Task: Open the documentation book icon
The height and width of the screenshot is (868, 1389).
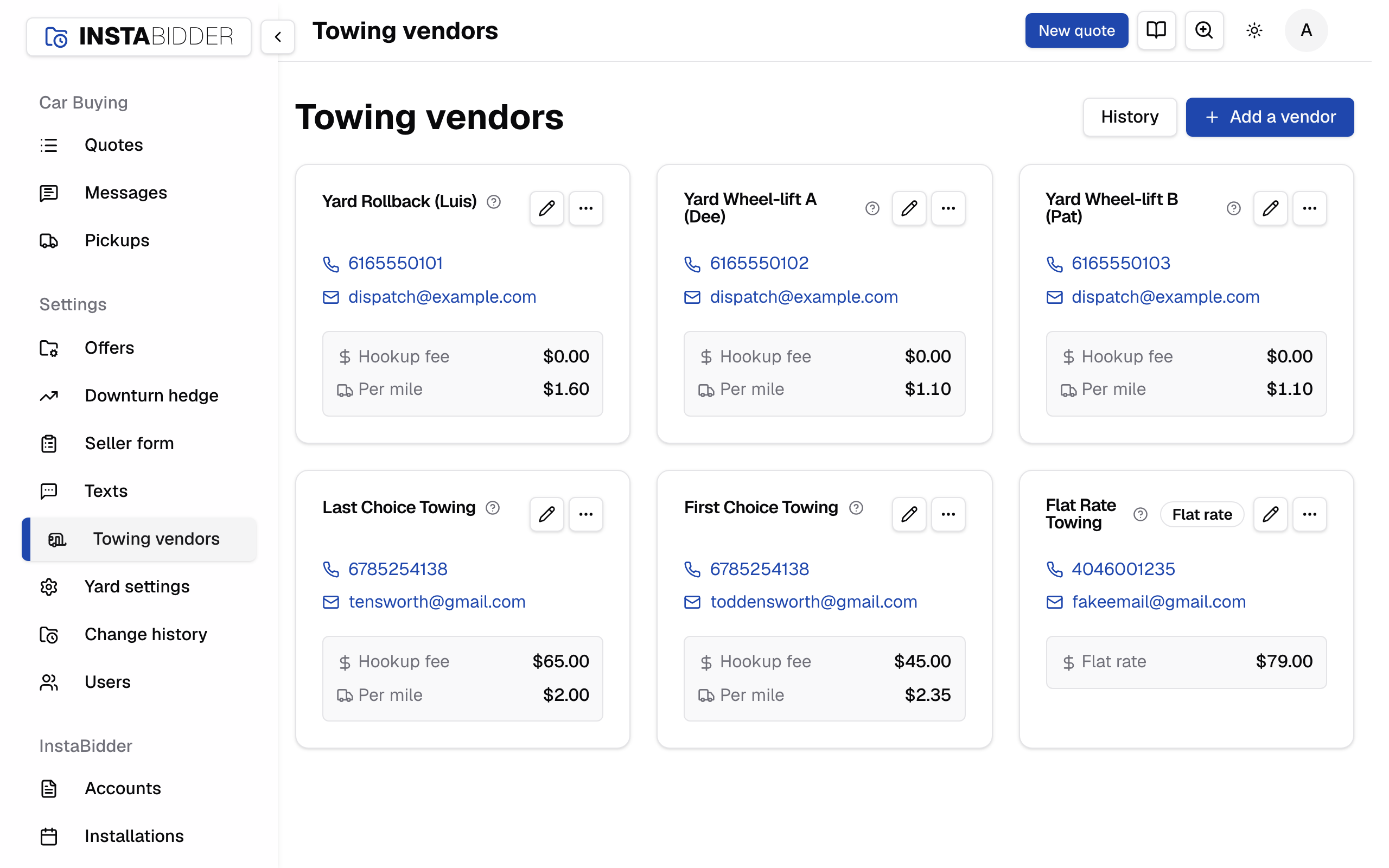Action: pyautogui.click(x=1156, y=30)
